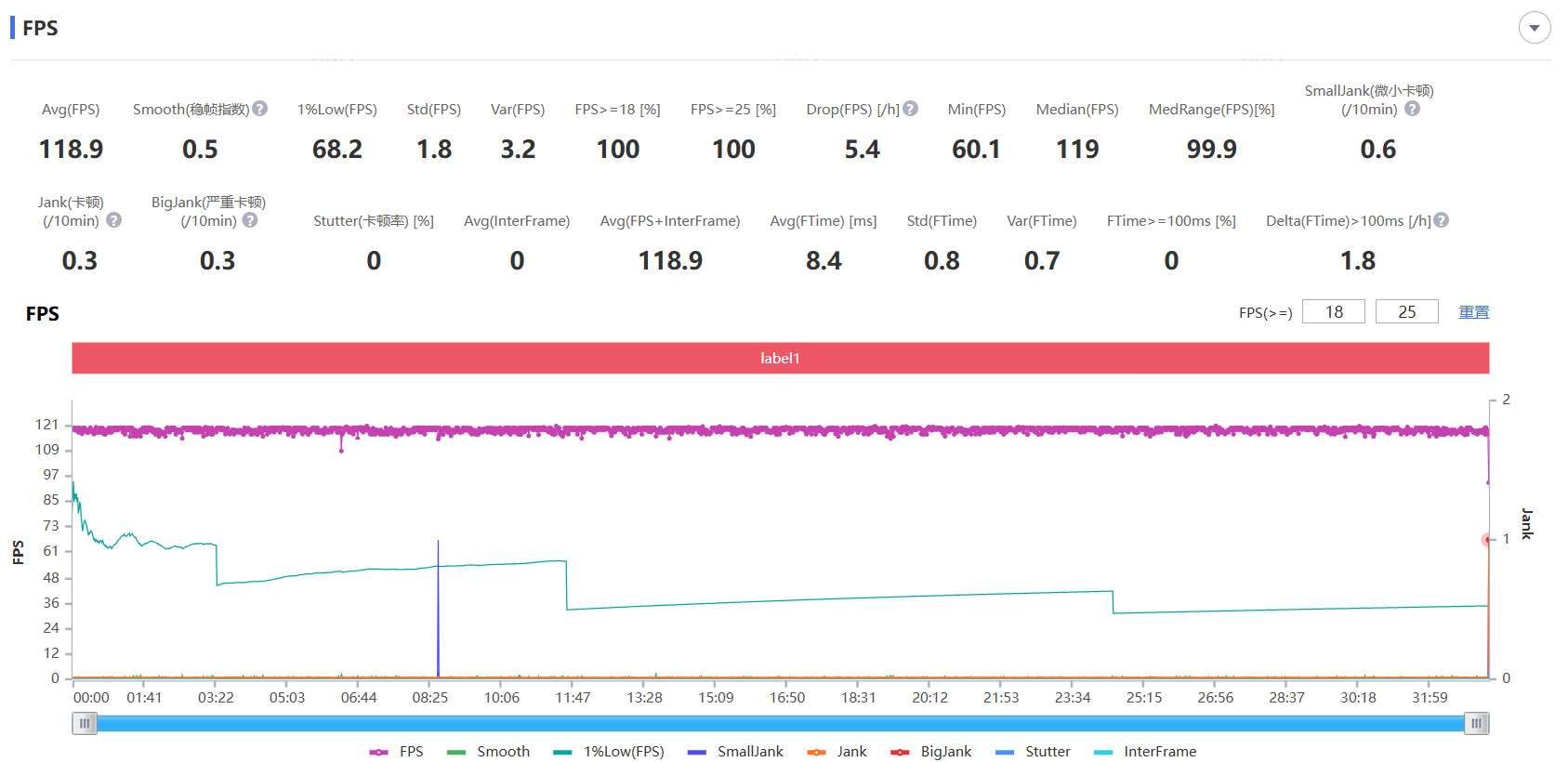
Task: Click the left handle of time range slider
Action: [85, 723]
